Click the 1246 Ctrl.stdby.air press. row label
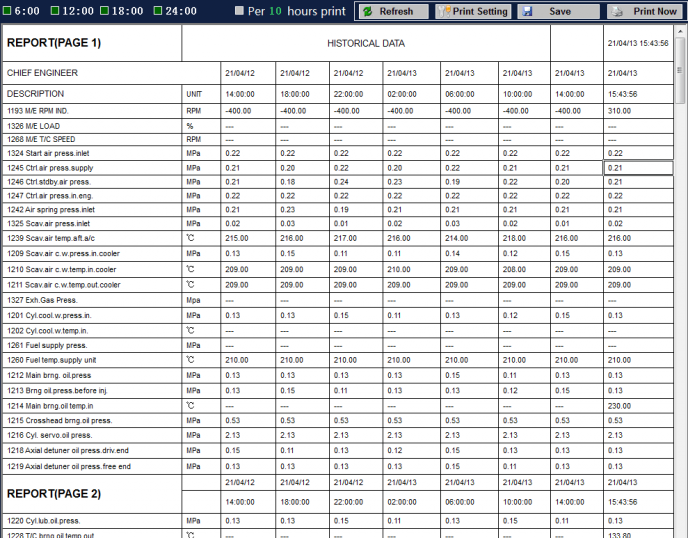This screenshot has height=538, width=688. pos(49,182)
